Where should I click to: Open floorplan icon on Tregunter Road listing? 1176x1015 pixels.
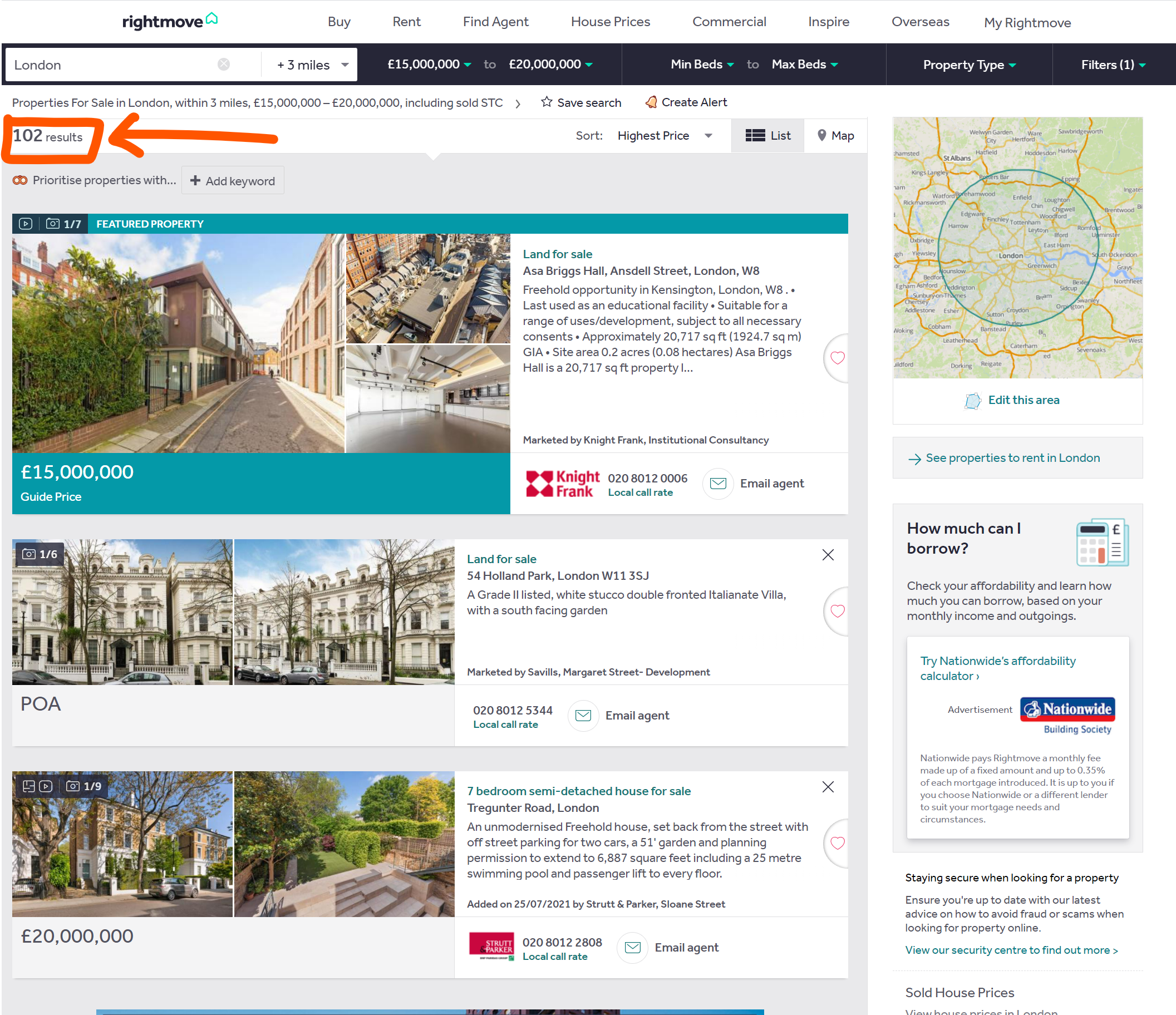[x=28, y=786]
